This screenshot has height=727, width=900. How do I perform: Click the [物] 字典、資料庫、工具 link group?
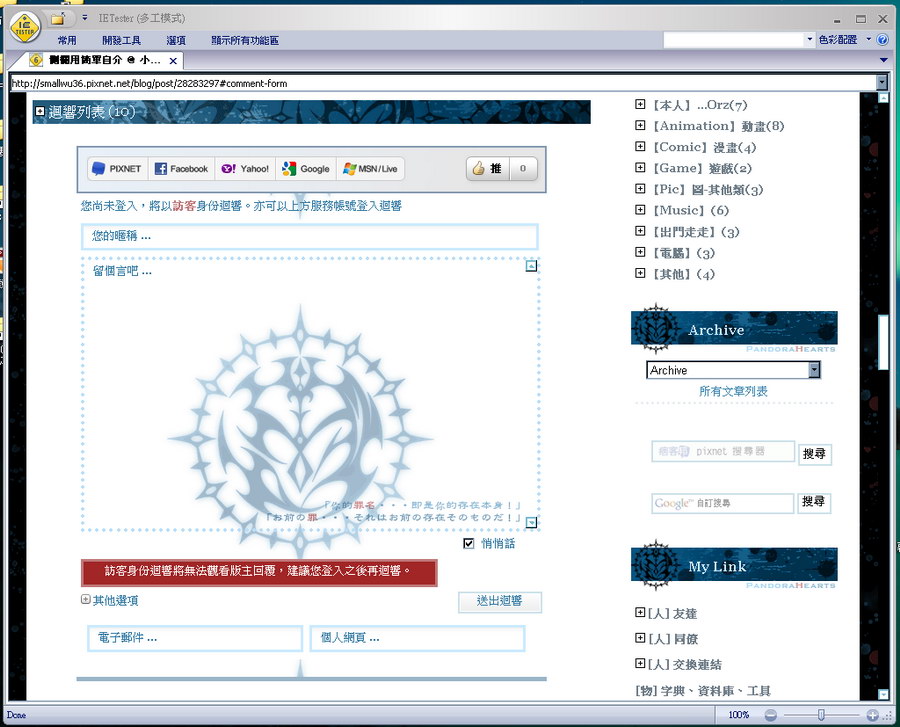click(x=703, y=691)
